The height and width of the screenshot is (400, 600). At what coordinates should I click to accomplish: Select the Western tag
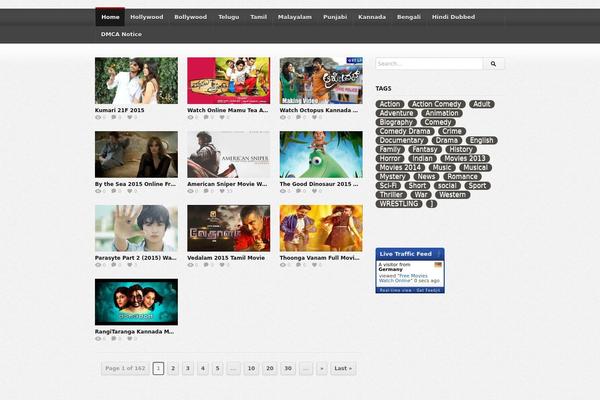click(452, 195)
